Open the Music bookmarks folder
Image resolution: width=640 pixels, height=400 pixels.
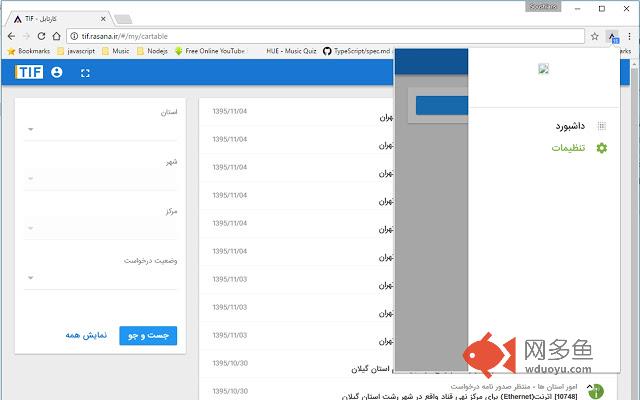(x=116, y=51)
